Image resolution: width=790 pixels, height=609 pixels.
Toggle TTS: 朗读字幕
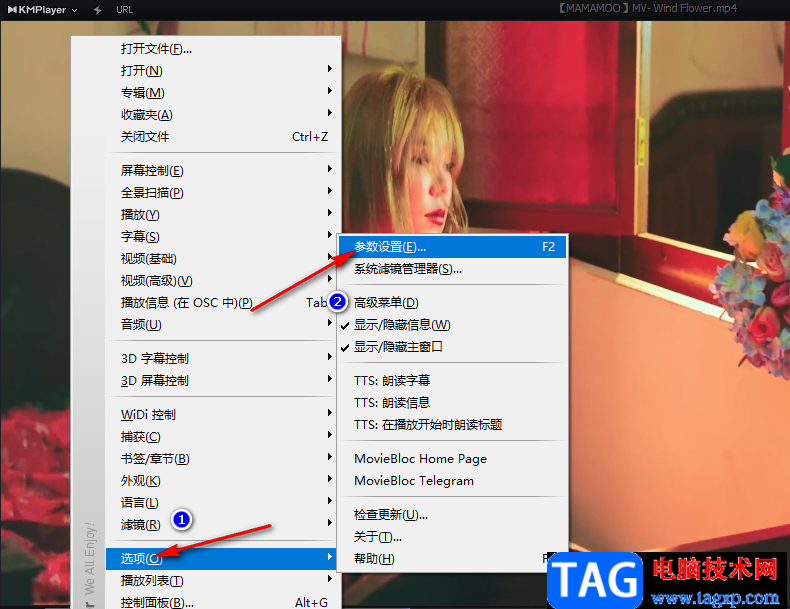pos(452,381)
